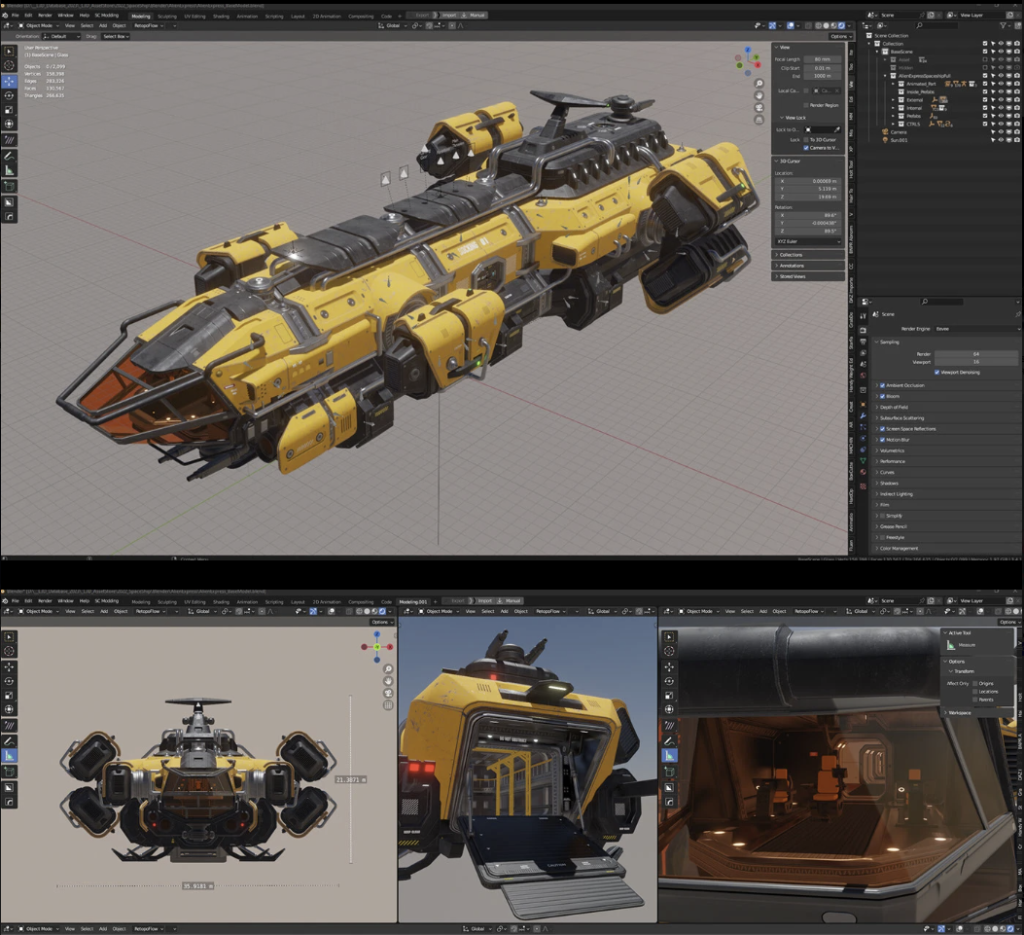1024x935 pixels.
Task: Toggle Ambient Occlusion checkbox
Action: tap(882, 385)
